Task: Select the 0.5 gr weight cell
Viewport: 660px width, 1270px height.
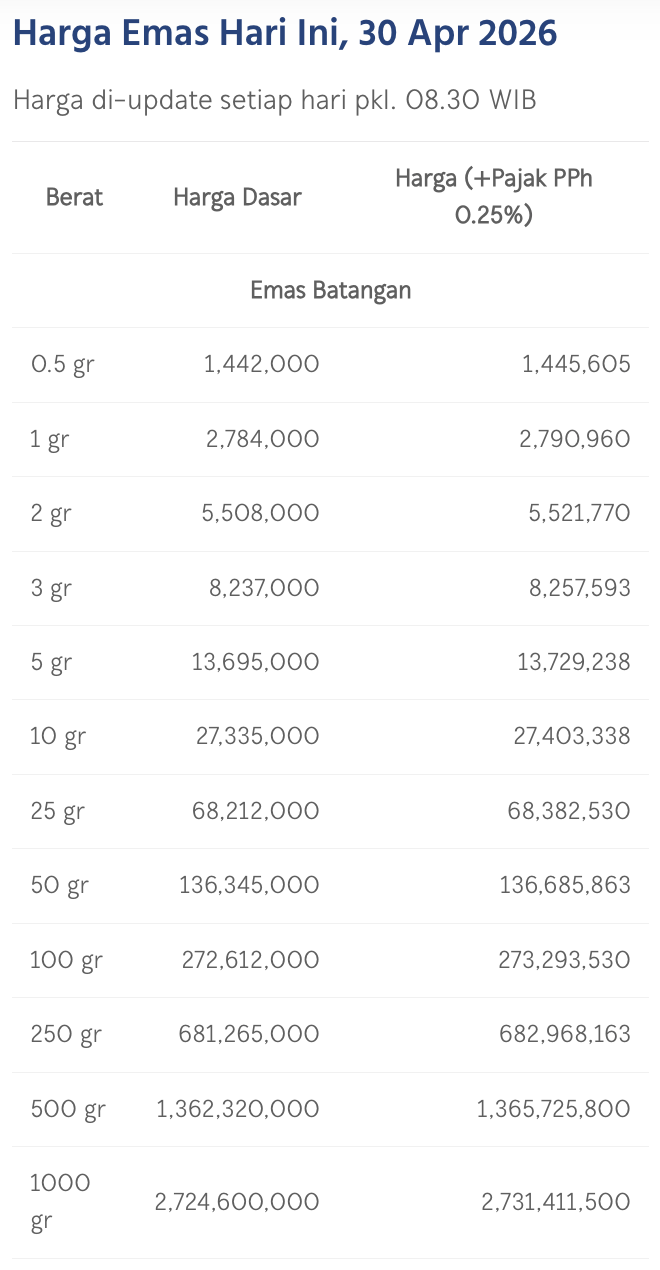Action: tap(62, 364)
